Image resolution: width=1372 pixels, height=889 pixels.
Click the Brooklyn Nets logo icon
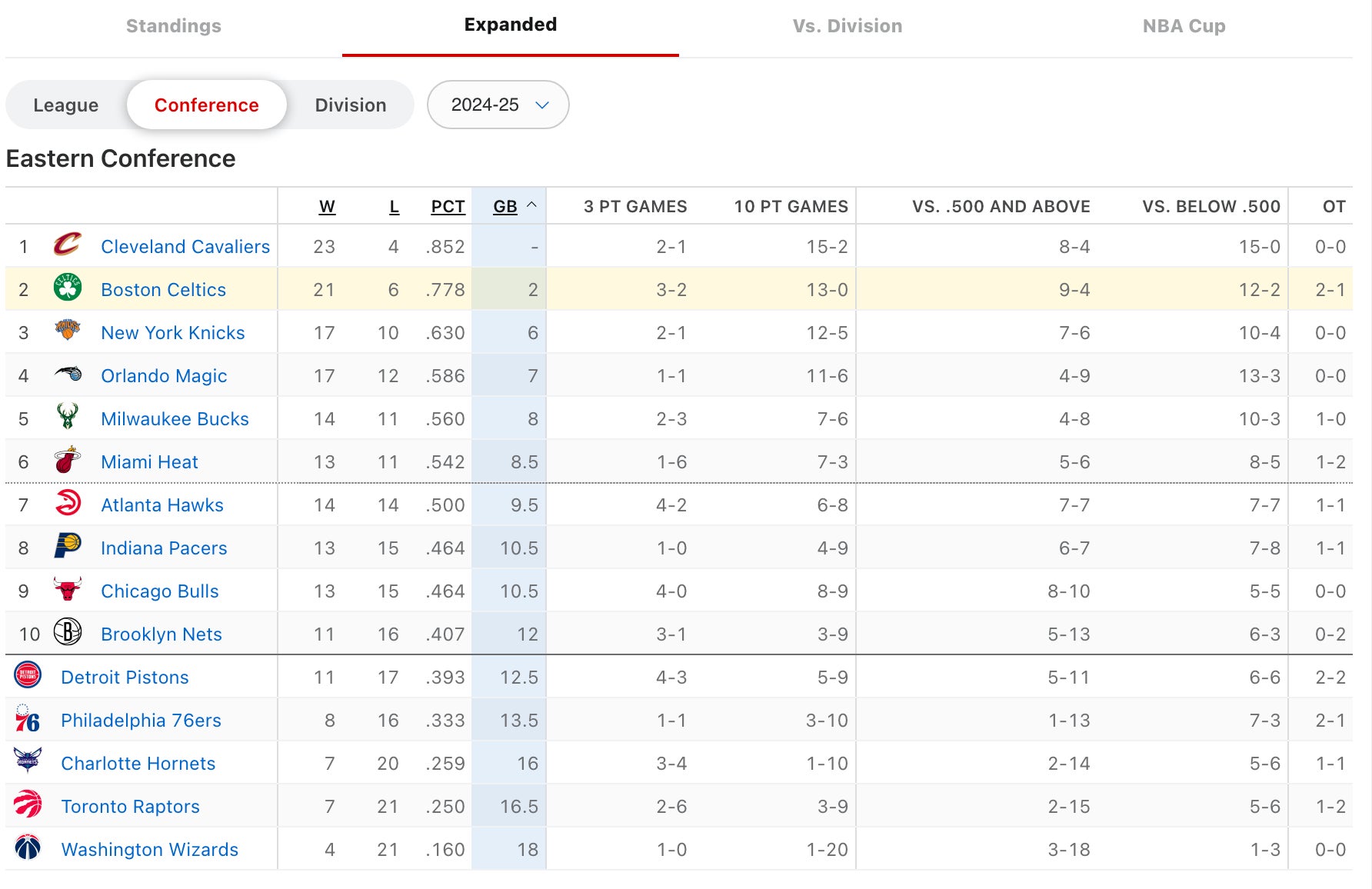[x=68, y=633]
